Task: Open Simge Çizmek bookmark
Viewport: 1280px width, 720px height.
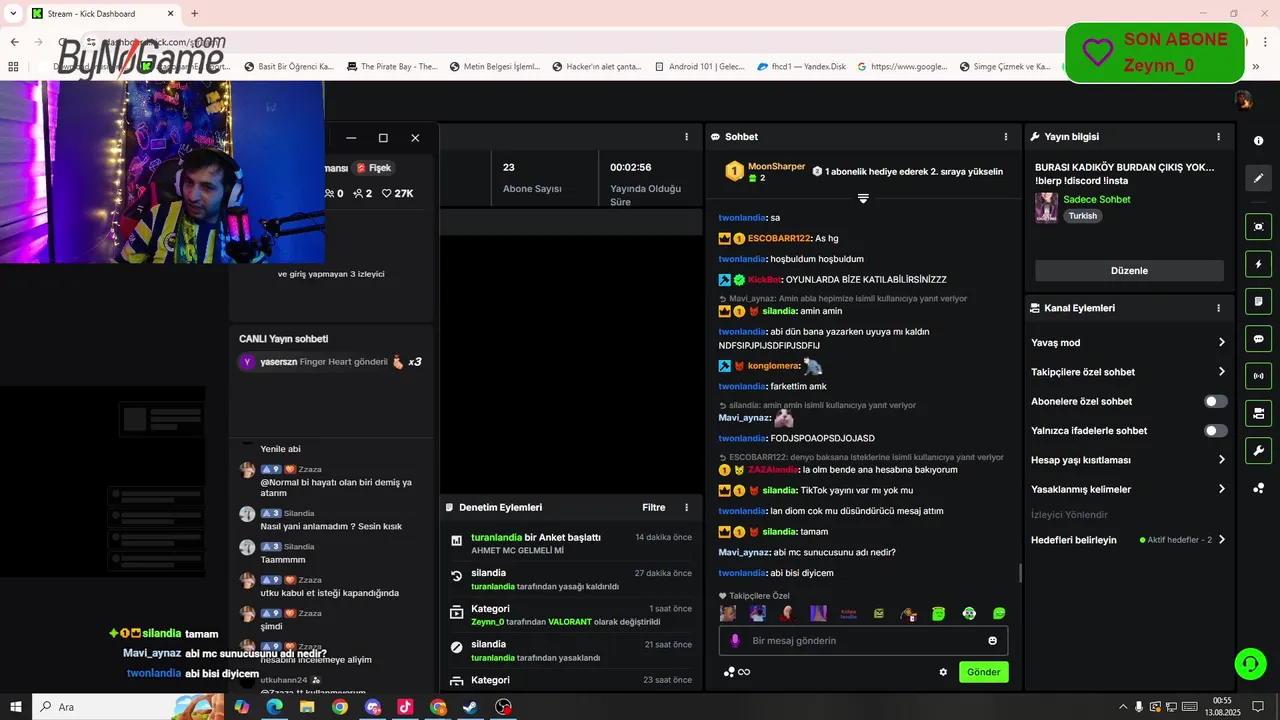Action: (x=1005, y=67)
